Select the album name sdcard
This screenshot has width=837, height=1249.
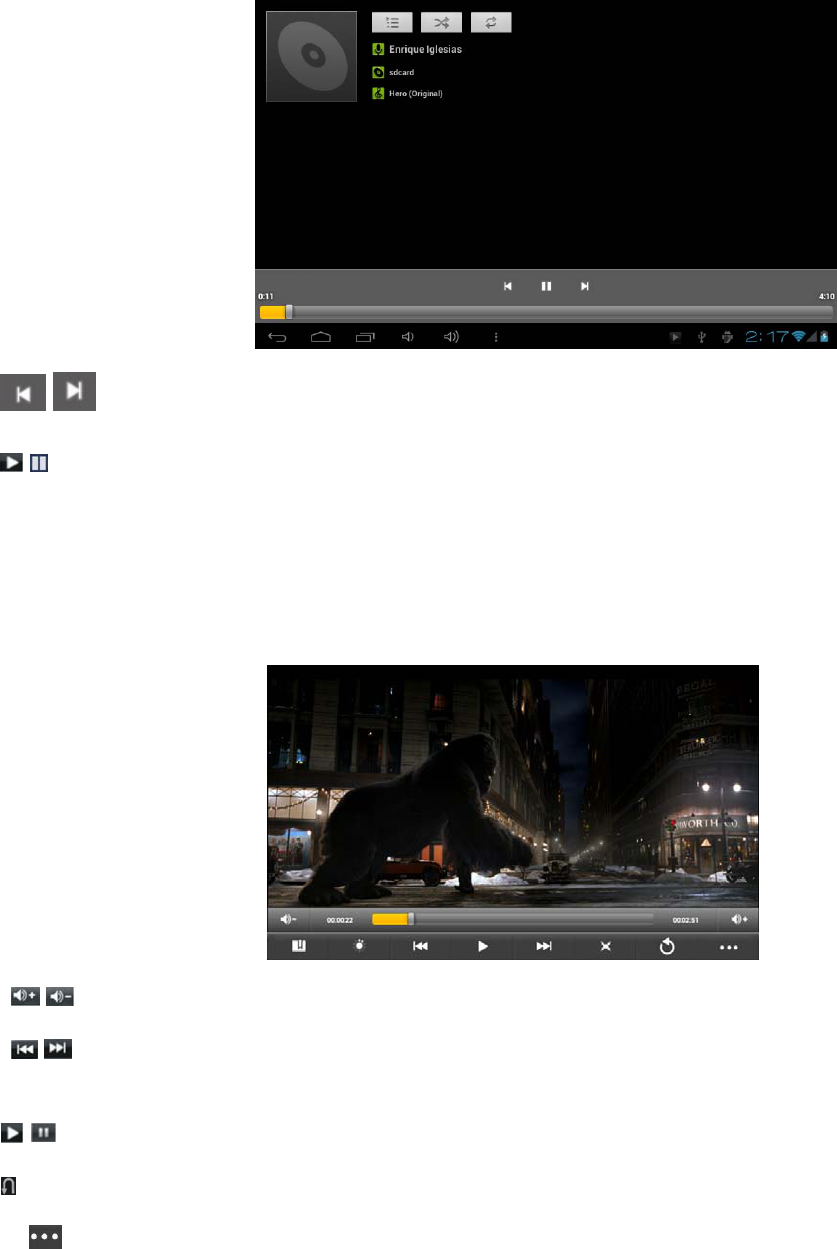(401, 72)
